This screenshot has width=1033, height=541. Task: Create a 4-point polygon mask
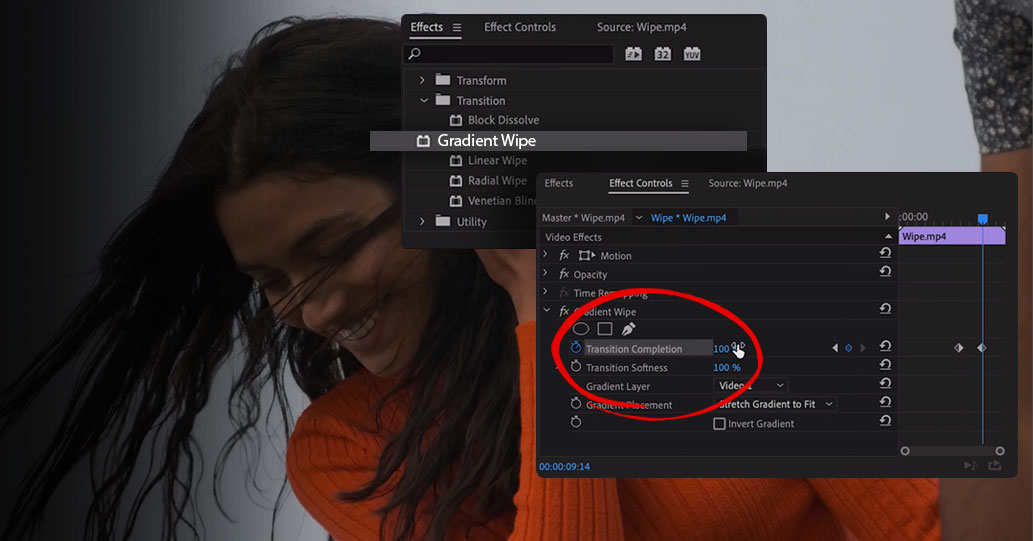coord(604,329)
